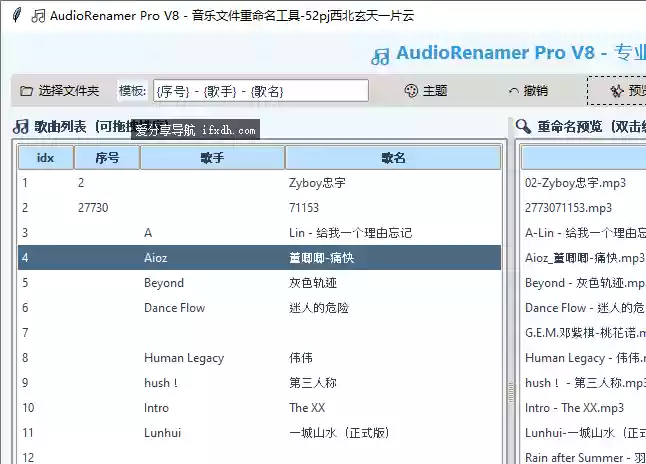This screenshot has width=646, height=464.
Task: Undo via the 撤销 button
Action: 528,91
